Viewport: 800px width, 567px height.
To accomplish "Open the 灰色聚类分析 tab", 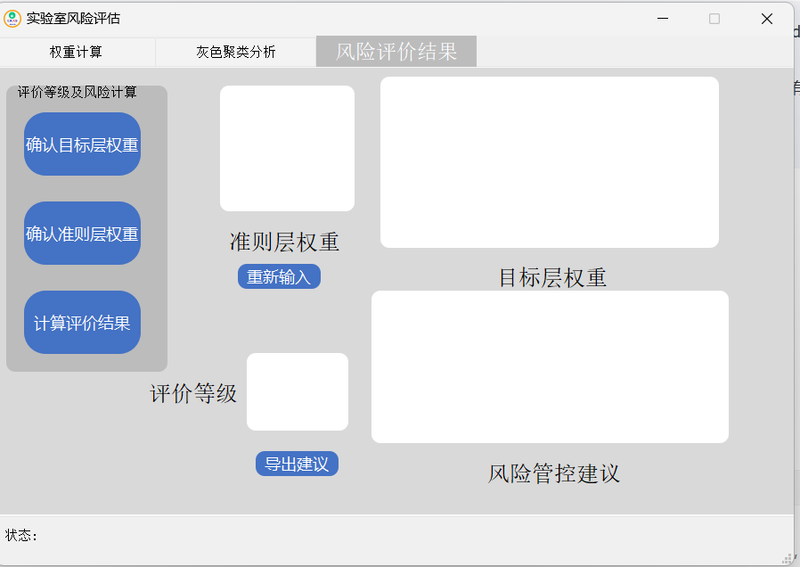I will point(236,52).
